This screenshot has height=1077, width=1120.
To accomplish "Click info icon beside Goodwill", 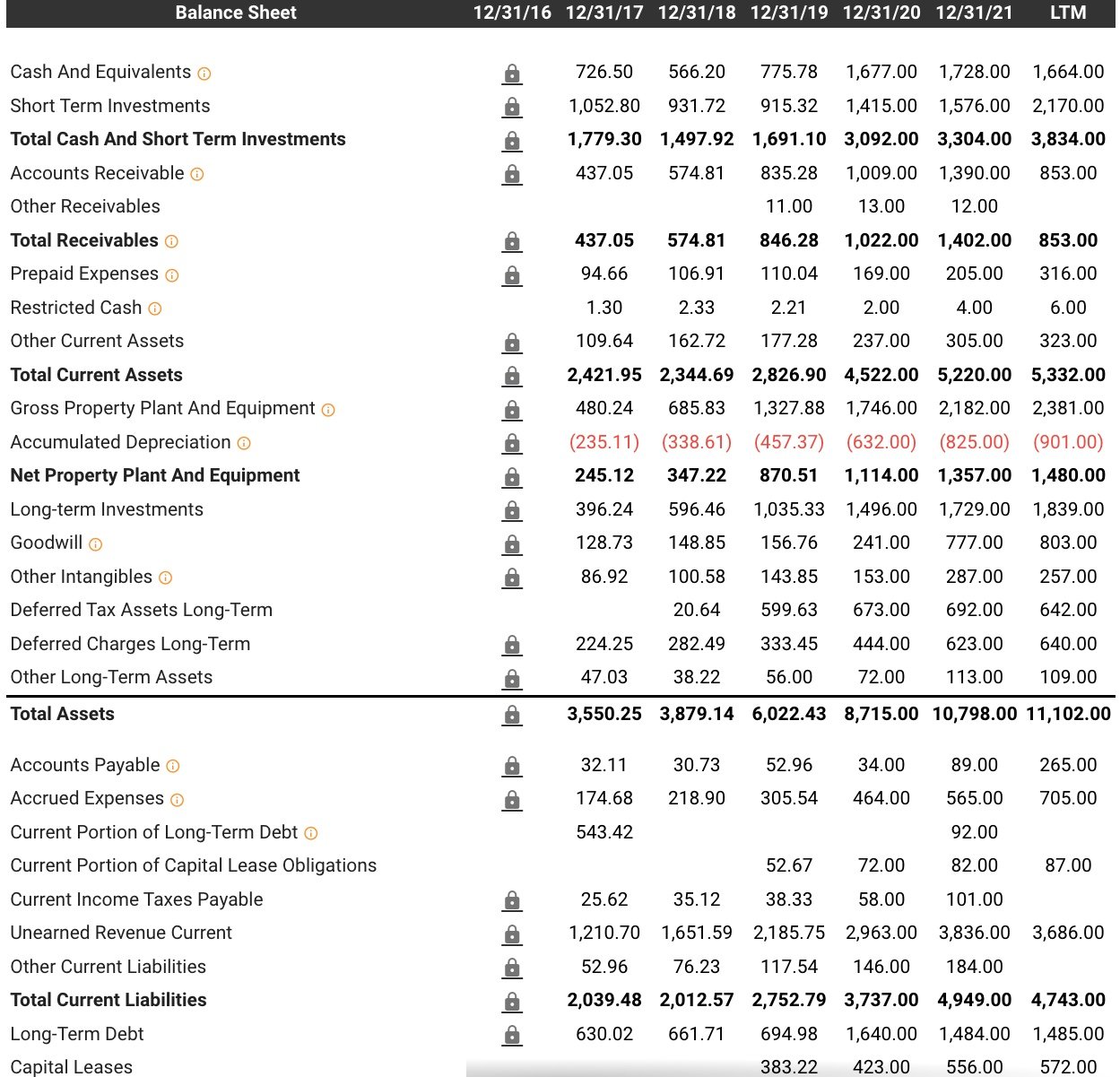I will coord(95,544).
